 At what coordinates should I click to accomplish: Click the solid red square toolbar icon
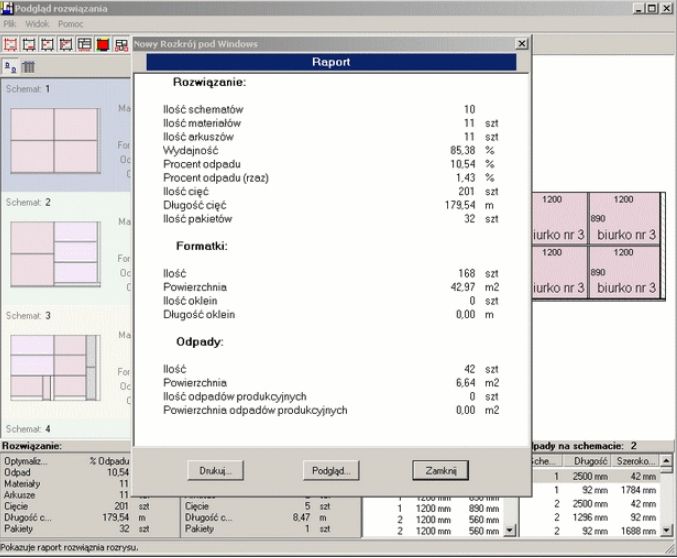tap(103, 44)
